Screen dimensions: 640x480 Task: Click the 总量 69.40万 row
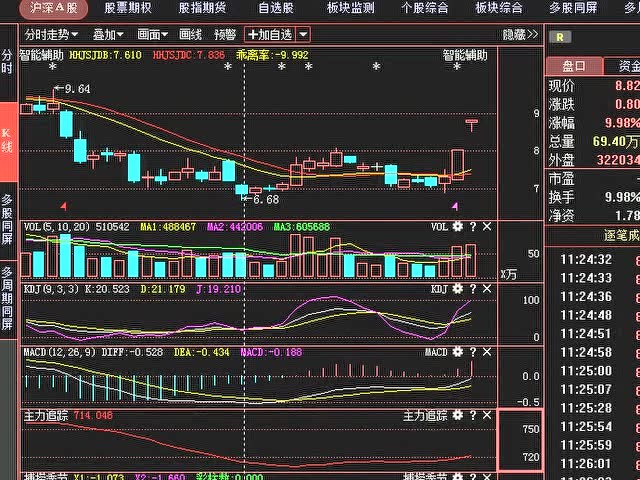[594, 142]
